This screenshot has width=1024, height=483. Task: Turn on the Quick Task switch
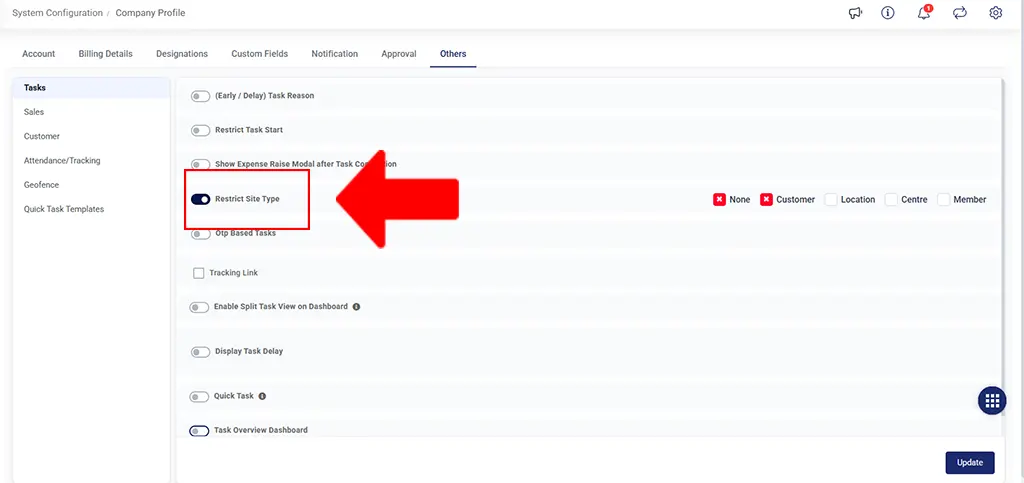coord(199,397)
